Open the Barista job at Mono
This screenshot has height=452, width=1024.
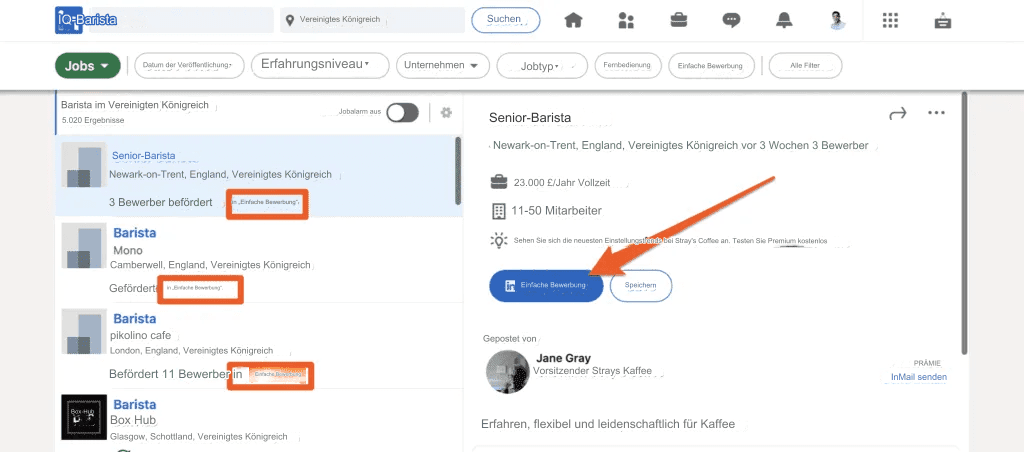coord(135,233)
